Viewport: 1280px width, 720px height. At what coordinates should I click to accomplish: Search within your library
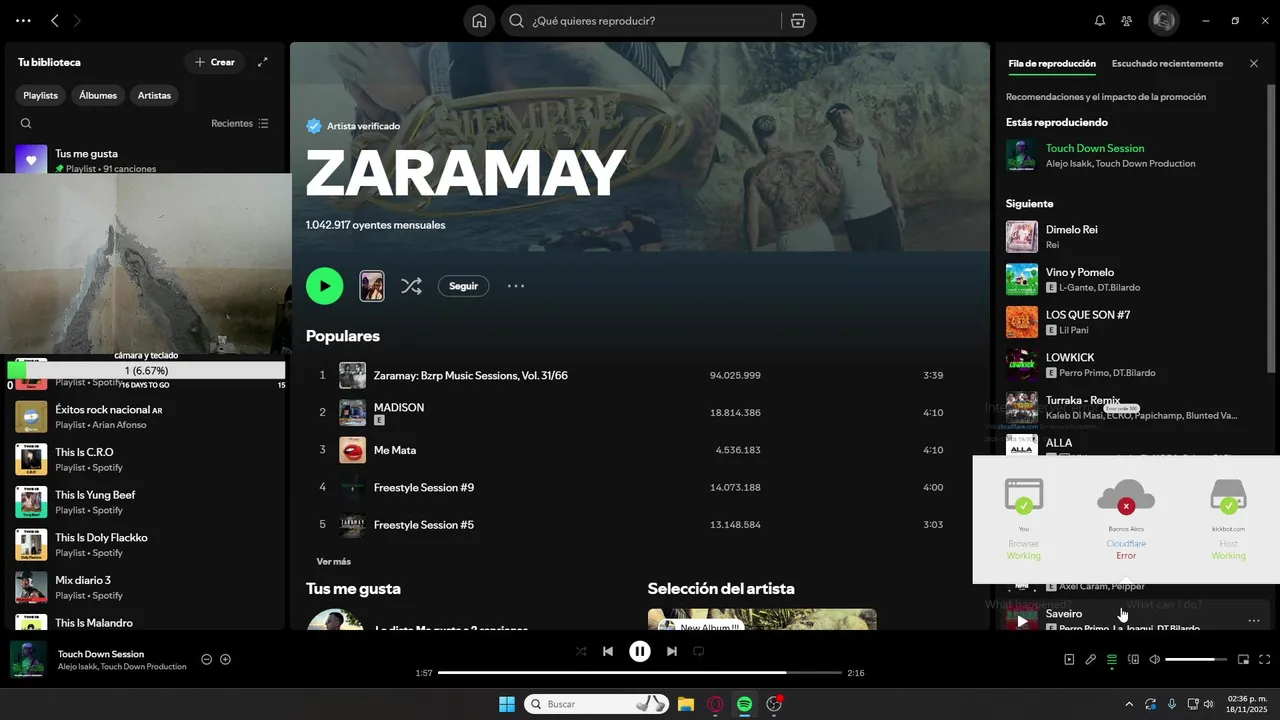pos(26,124)
